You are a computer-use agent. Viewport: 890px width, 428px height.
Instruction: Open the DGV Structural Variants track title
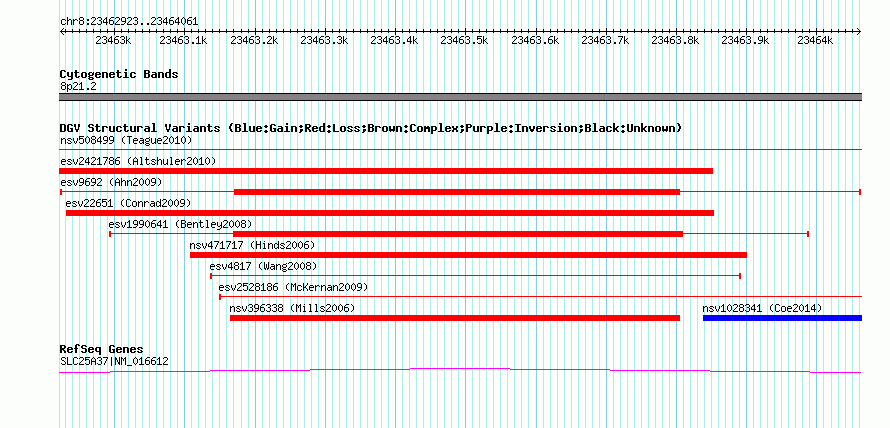pyautogui.click(x=371, y=128)
